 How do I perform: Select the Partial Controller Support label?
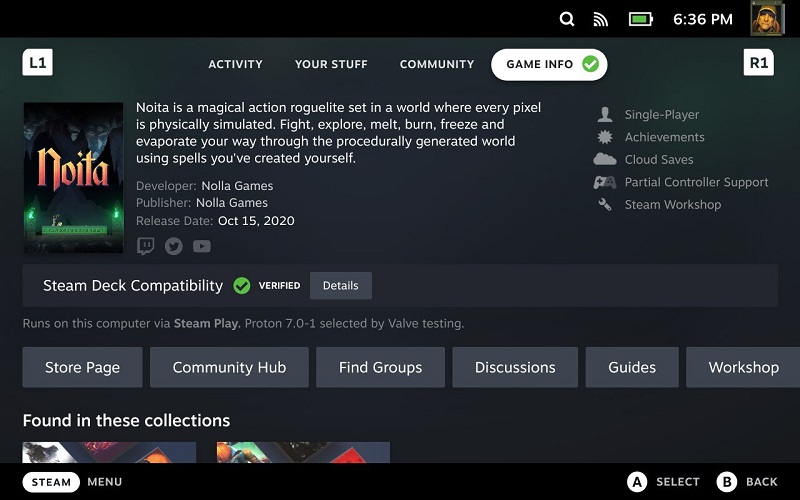point(696,182)
